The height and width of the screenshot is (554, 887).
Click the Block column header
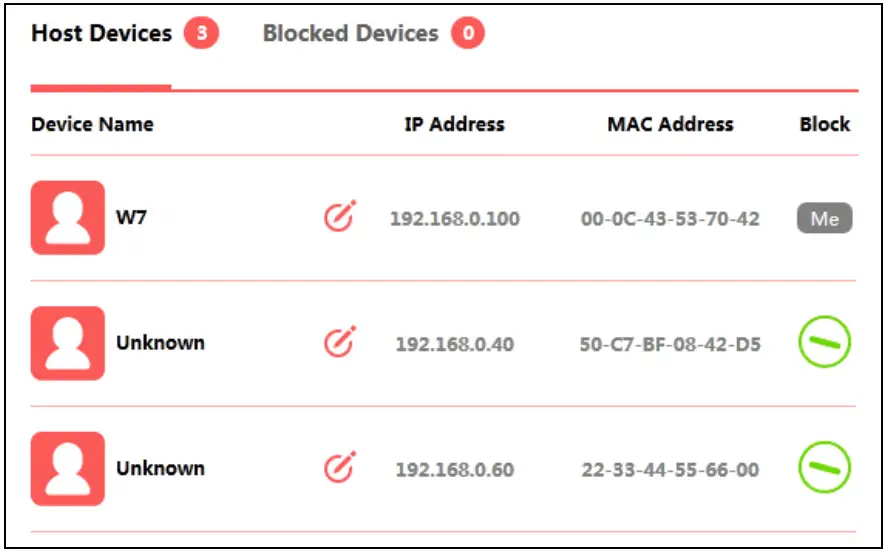coord(824,125)
